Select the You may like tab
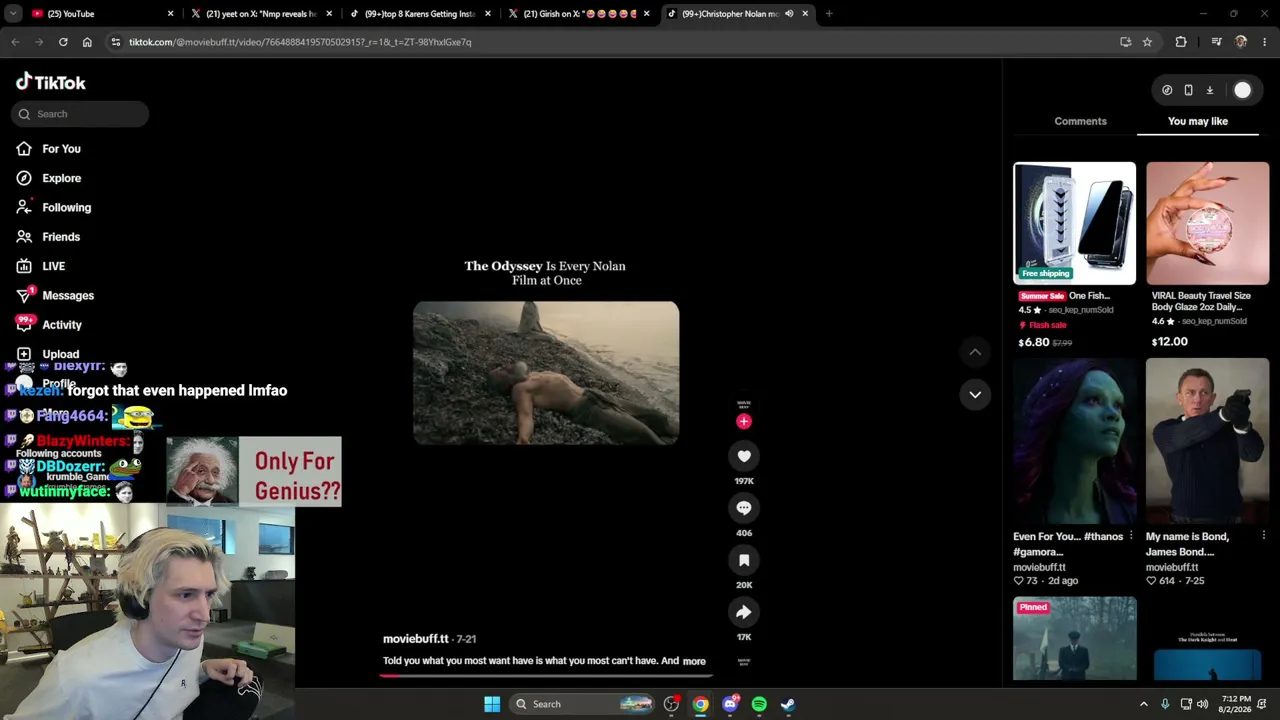This screenshot has width=1280, height=720. 1198,121
